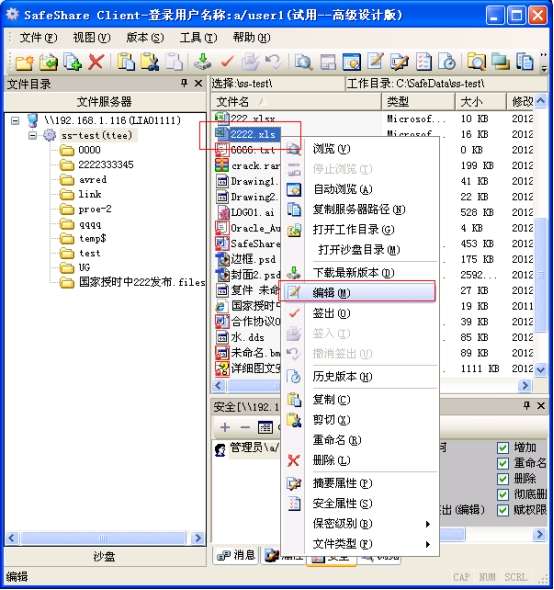
Task: Sort by 大小 column header
Action: [x=481, y=102]
